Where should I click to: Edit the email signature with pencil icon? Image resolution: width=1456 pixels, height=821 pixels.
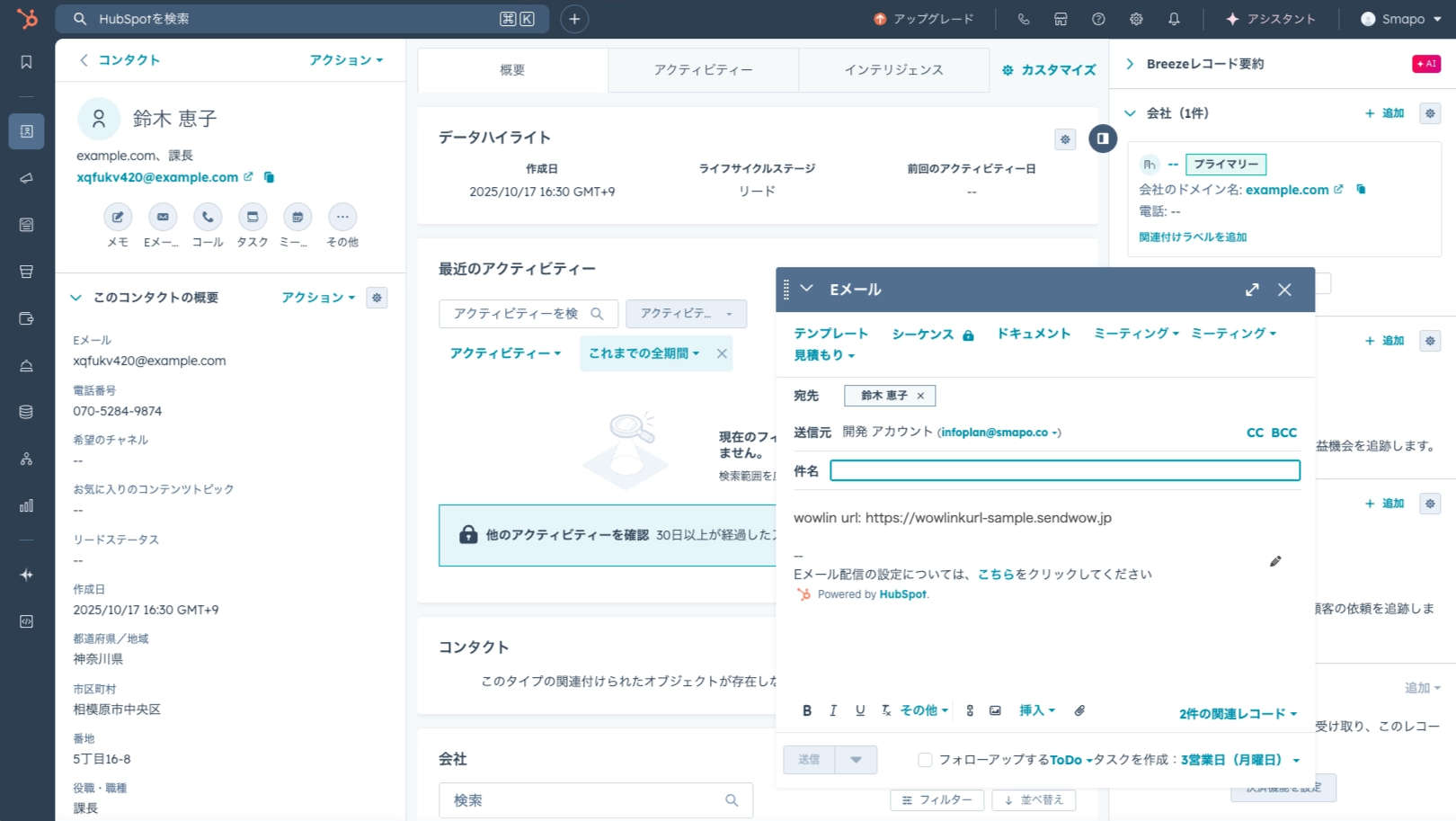tap(1275, 561)
